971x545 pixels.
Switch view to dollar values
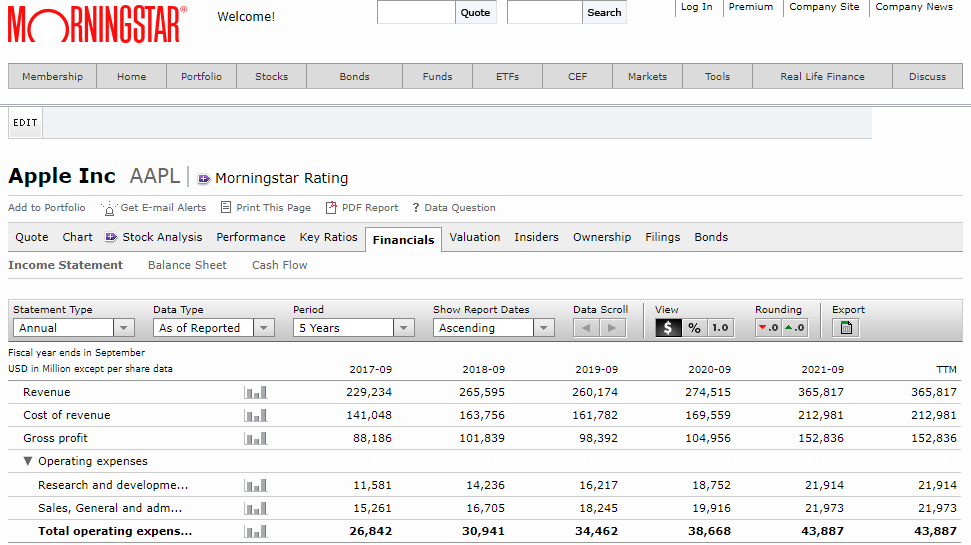668,328
